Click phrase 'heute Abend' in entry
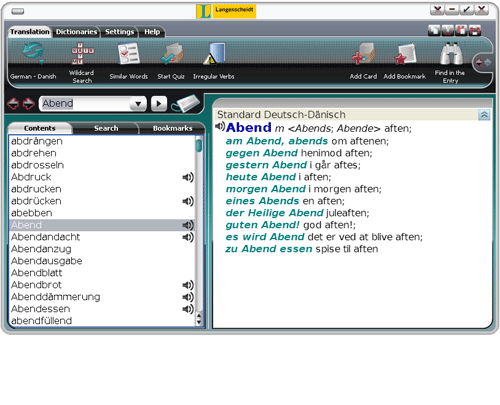This screenshot has width=500, height=405. click(x=261, y=177)
